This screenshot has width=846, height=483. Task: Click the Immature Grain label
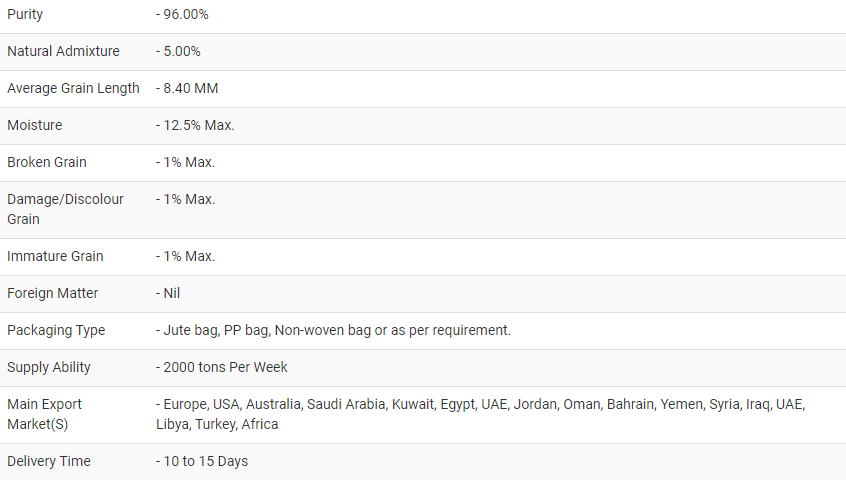click(55, 256)
